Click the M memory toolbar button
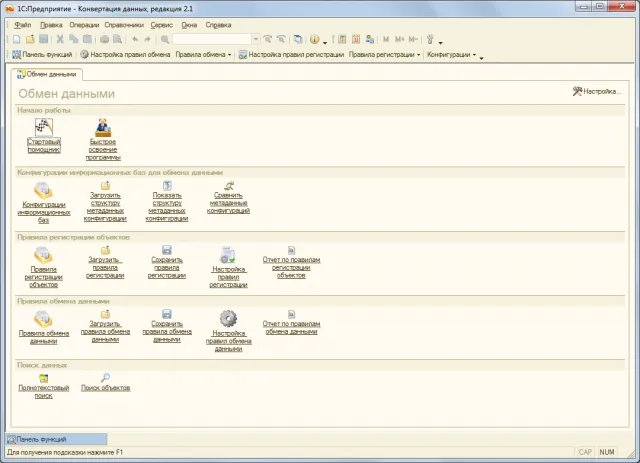 coord(386,39)
